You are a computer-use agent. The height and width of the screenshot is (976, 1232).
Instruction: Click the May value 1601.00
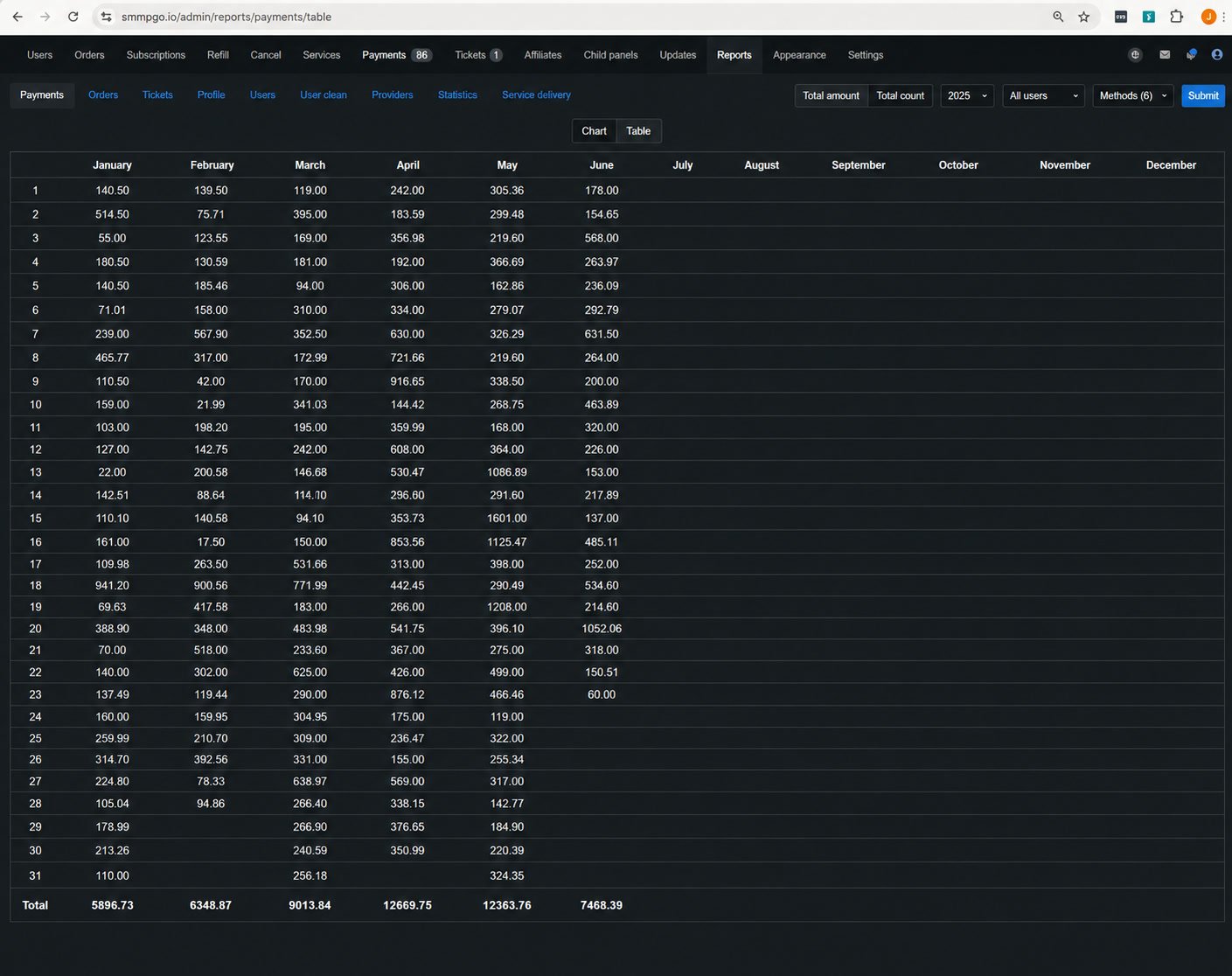[507, 518]
